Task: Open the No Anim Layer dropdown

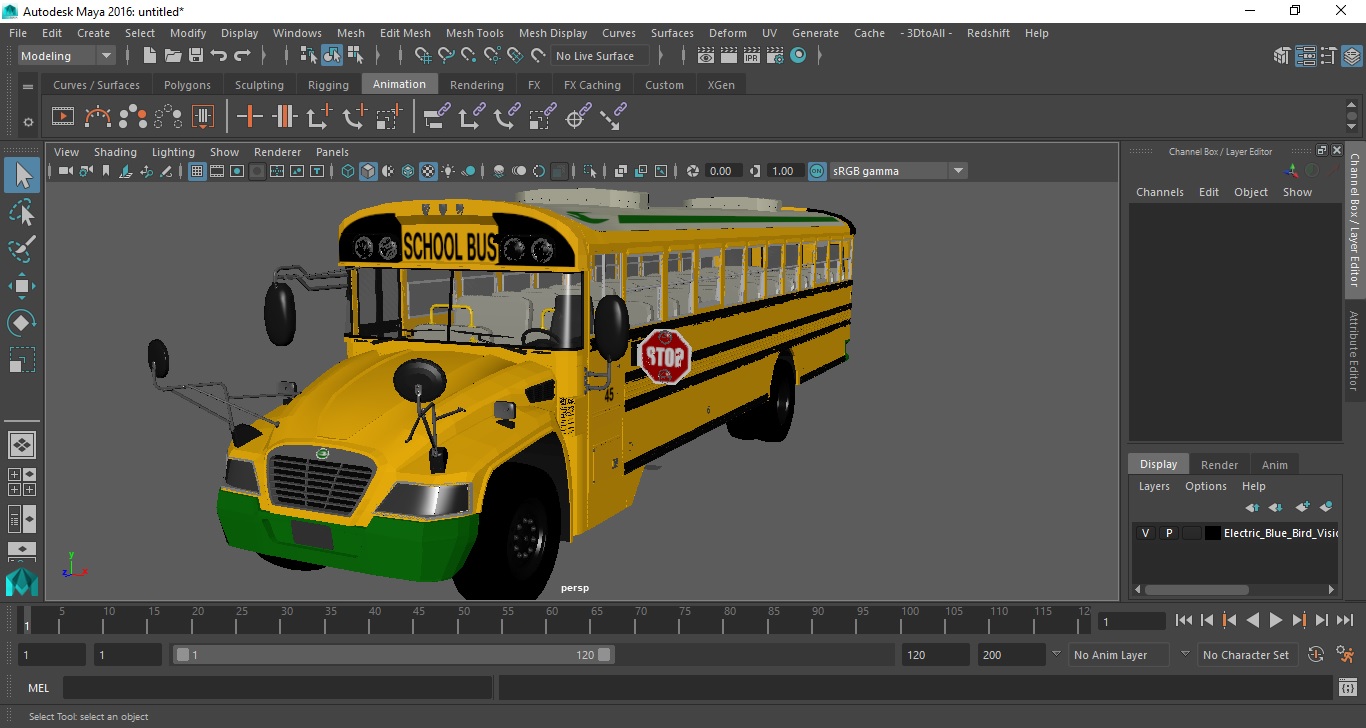Action: [x=1118, y=655]
